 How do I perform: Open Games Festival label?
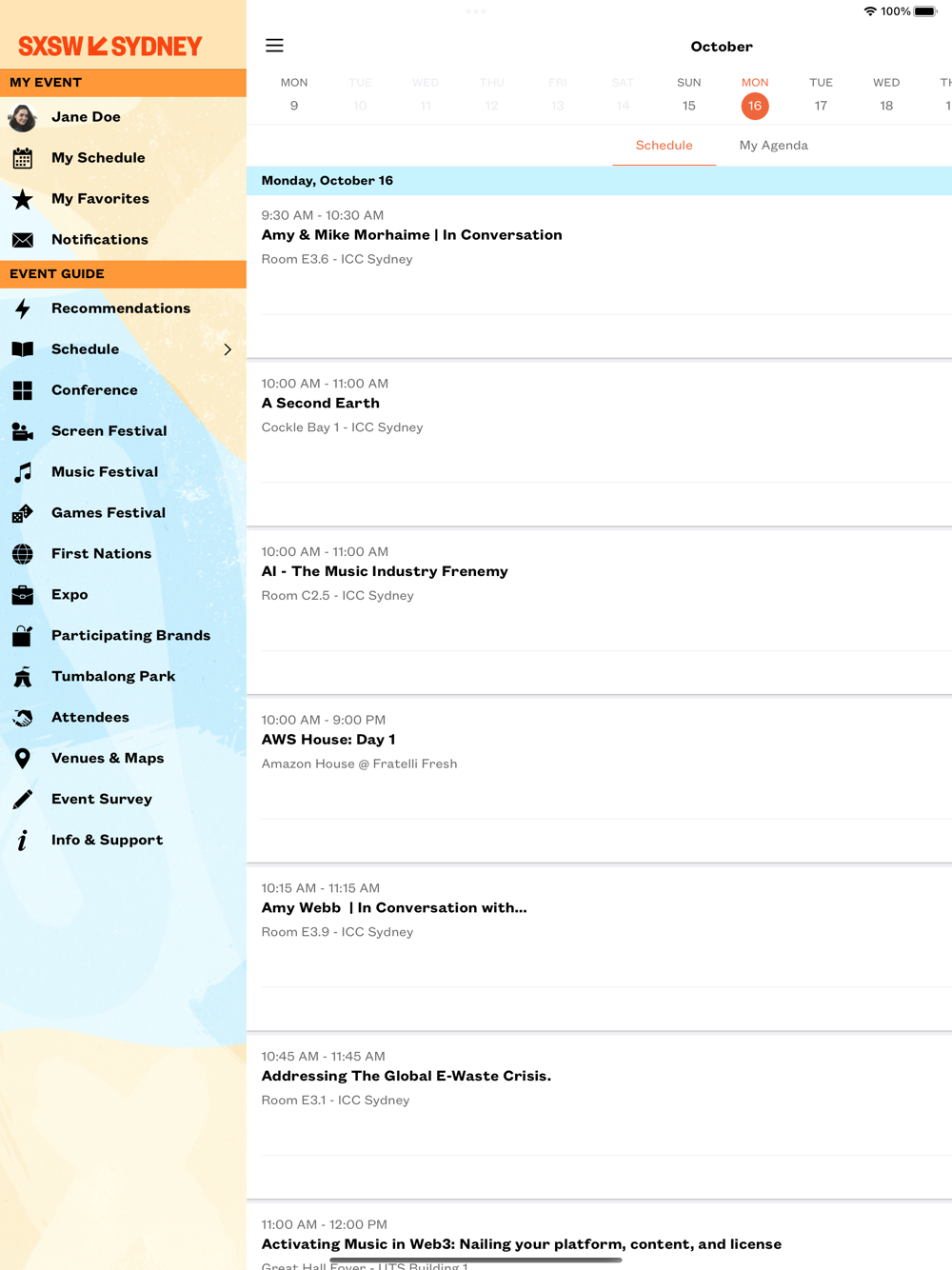(109, 513)
